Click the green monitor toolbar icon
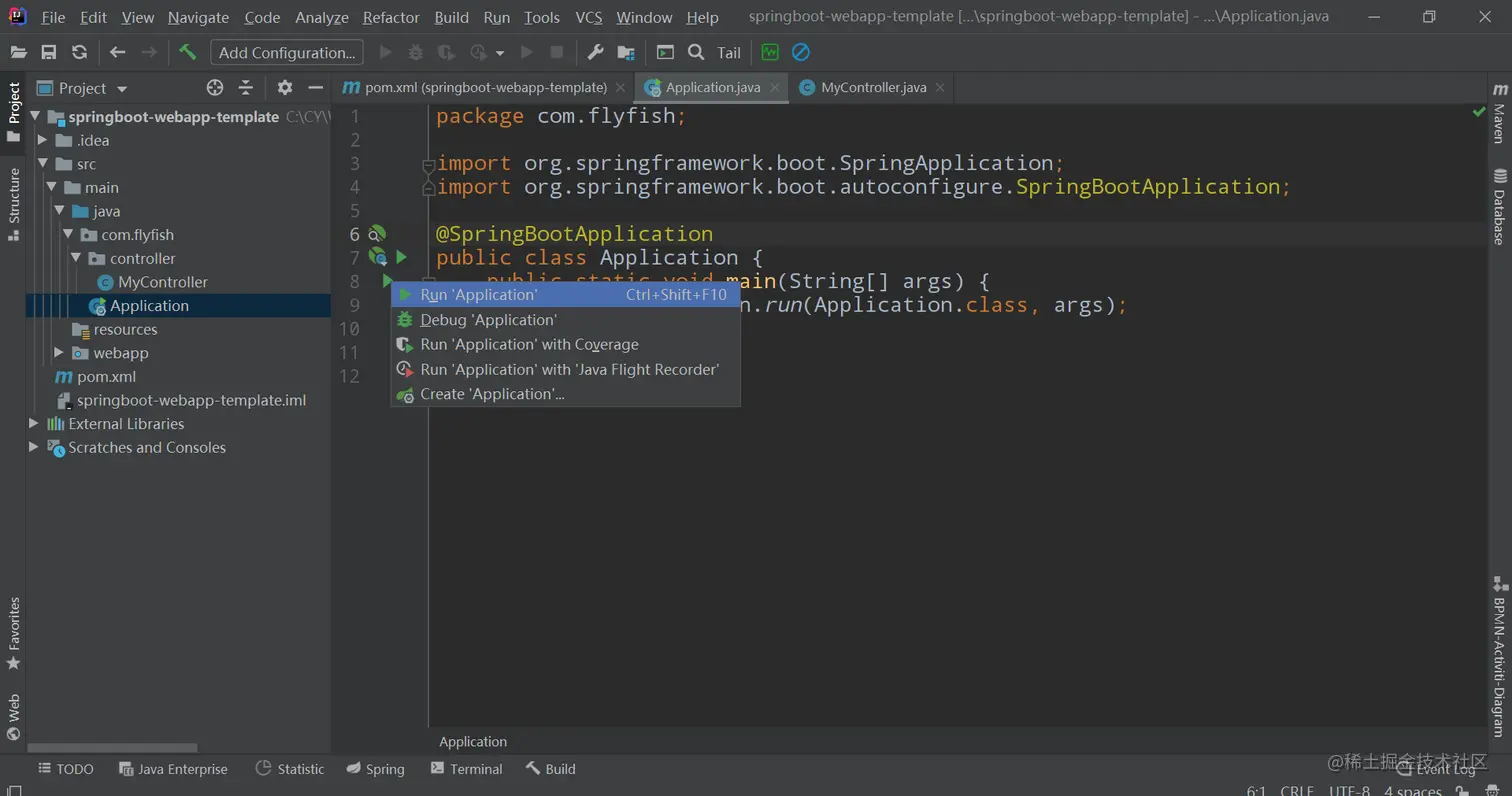Screen dimensions: 1512x796 (770, 52)
